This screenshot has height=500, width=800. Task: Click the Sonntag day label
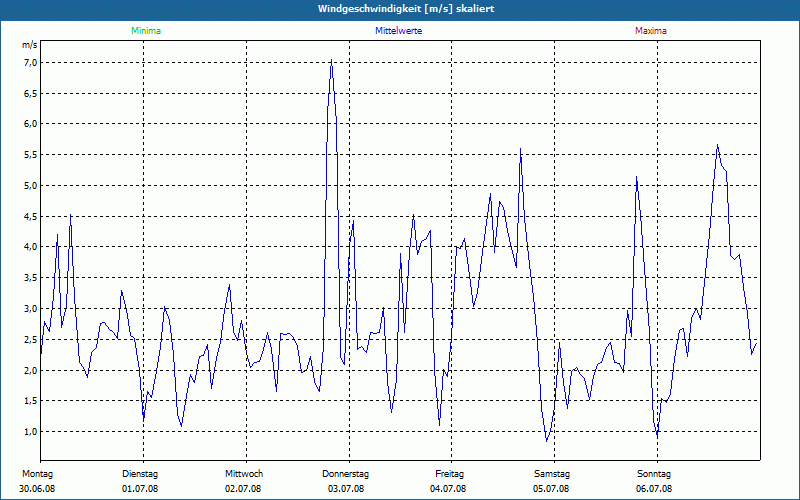[x=654, y=474]
